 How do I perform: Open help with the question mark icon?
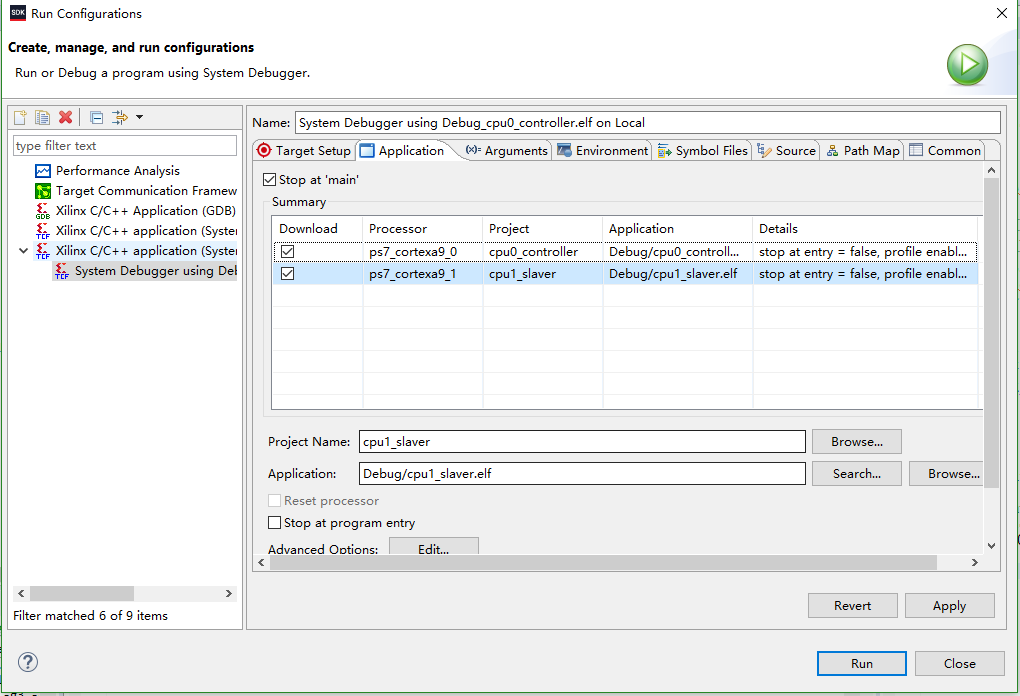(x=28, y=662)
